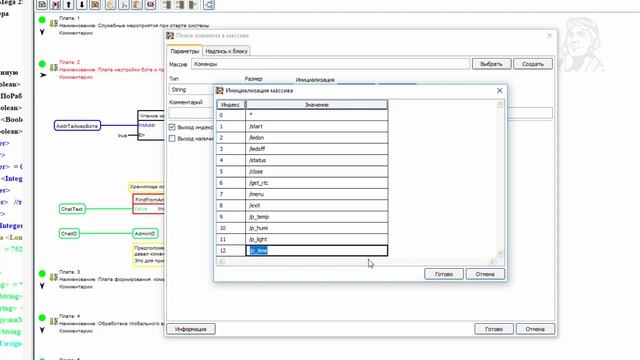Click the table's horizontal scrollbar left arrow
This screenshot has height=360, width=640.
pyautogui.click(x=221, y=262)
